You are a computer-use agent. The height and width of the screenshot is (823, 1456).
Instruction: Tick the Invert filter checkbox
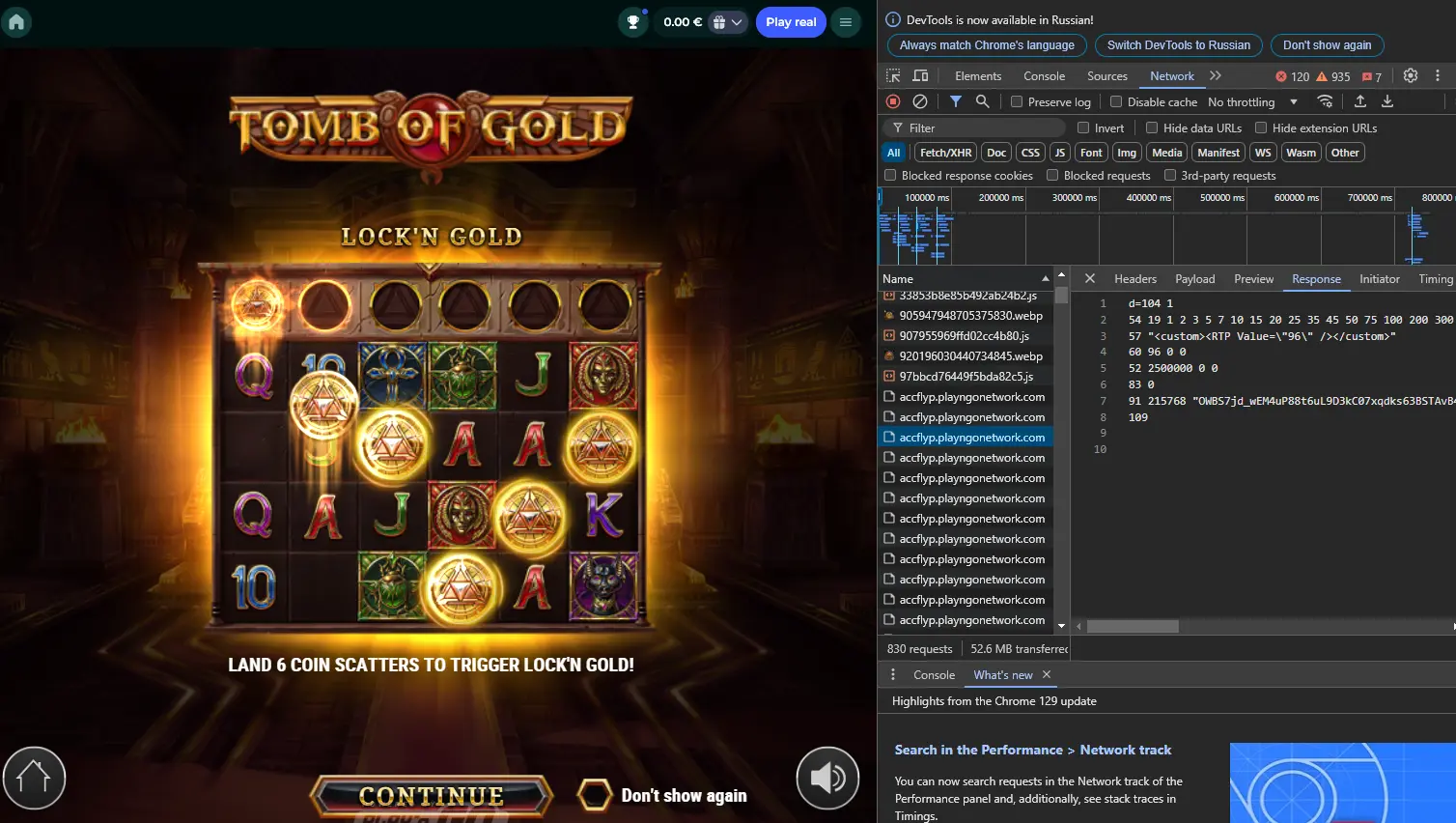click(x=1083, y=128)
